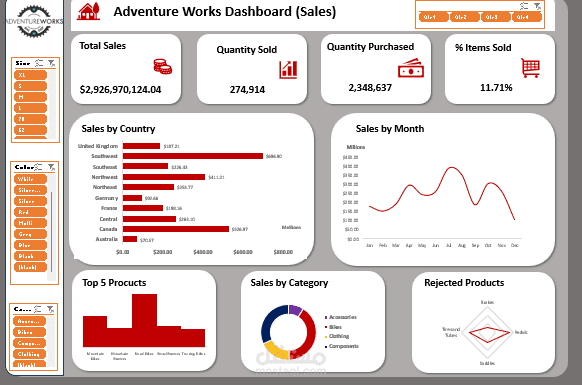This screenshot has width=582, height=385.
Task: Click the Adventure Works Dashboard (Sales) heading
Action: coord(225,12)
